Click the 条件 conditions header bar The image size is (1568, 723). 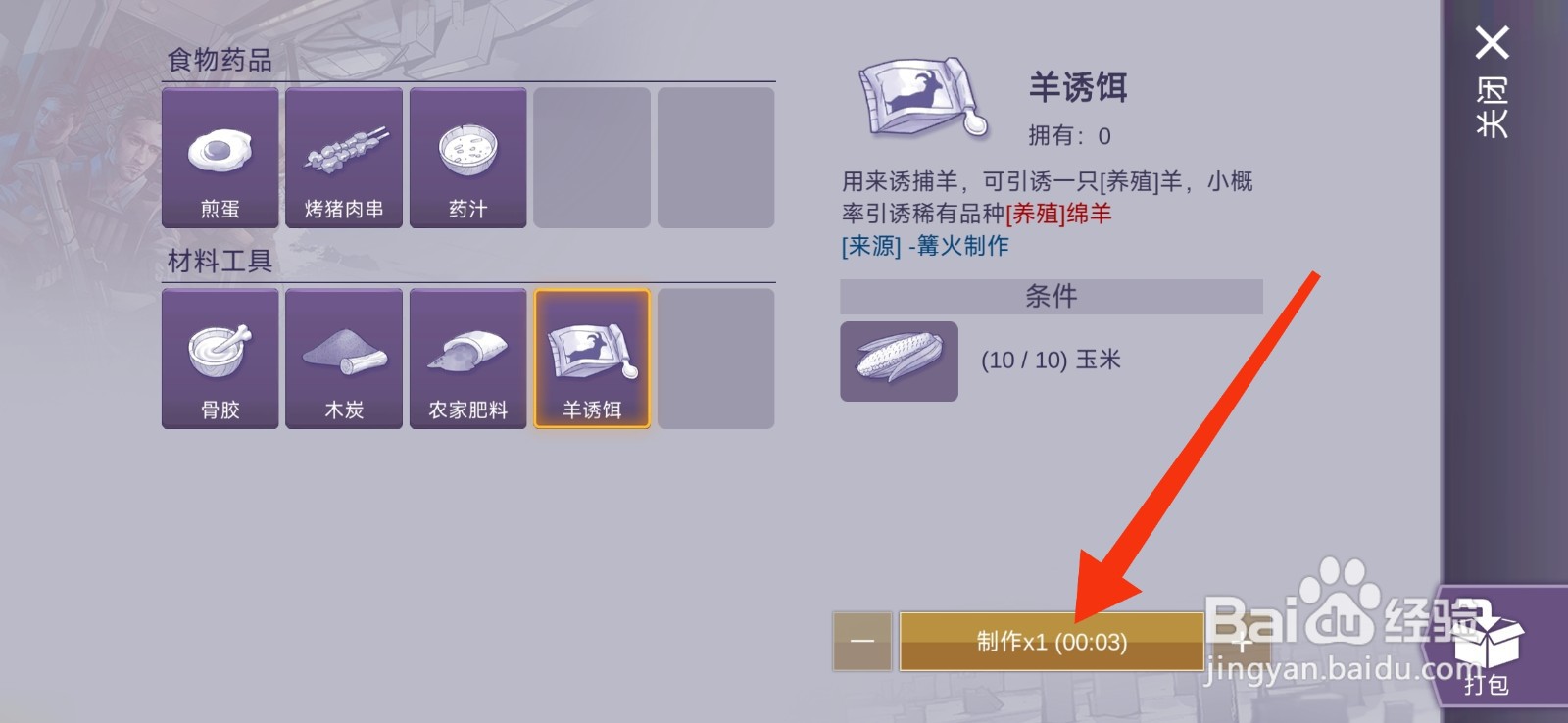pyautogui.click(x=1052, y=297)
